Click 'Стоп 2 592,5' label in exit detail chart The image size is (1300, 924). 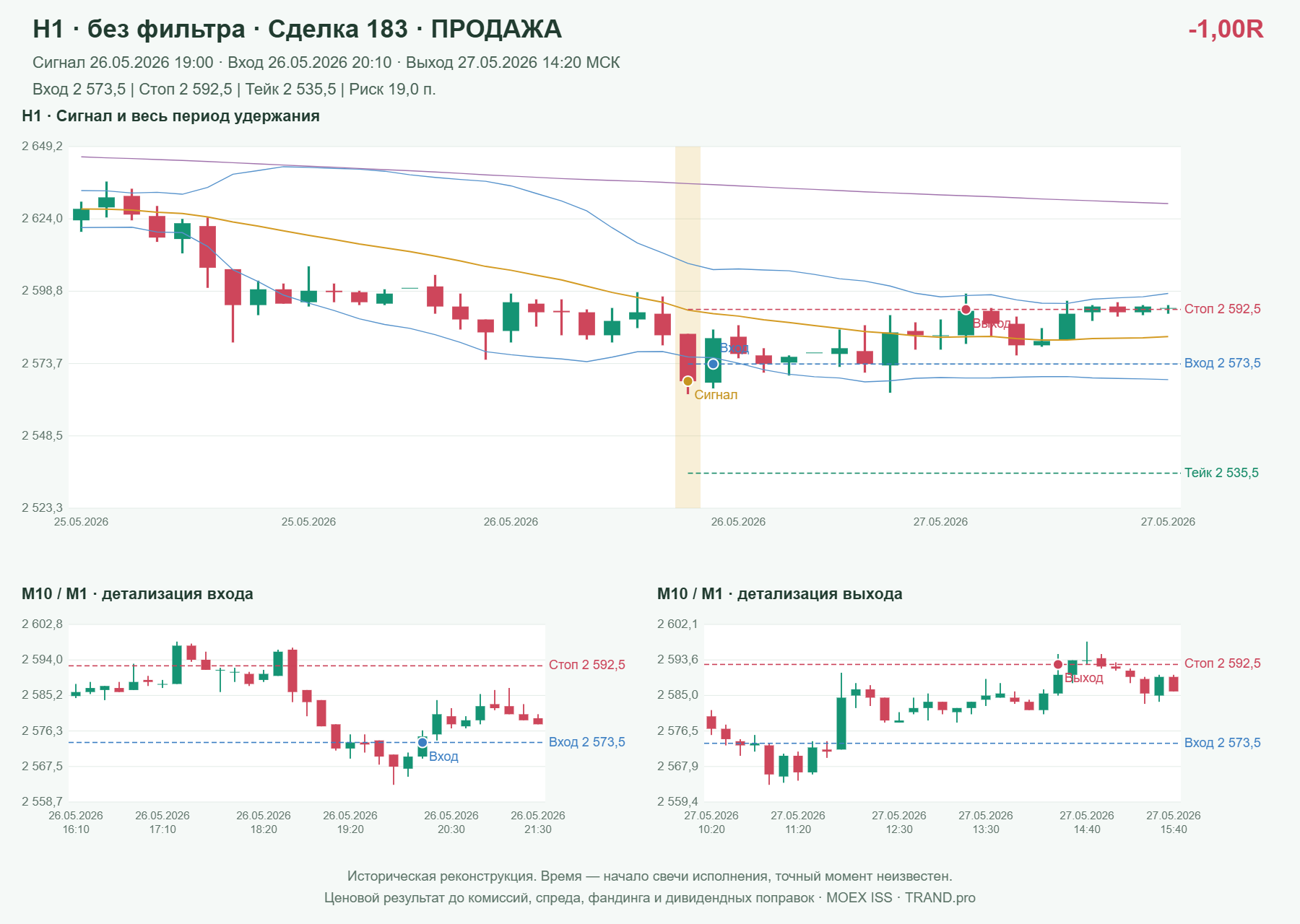(x=1222, y=663)
